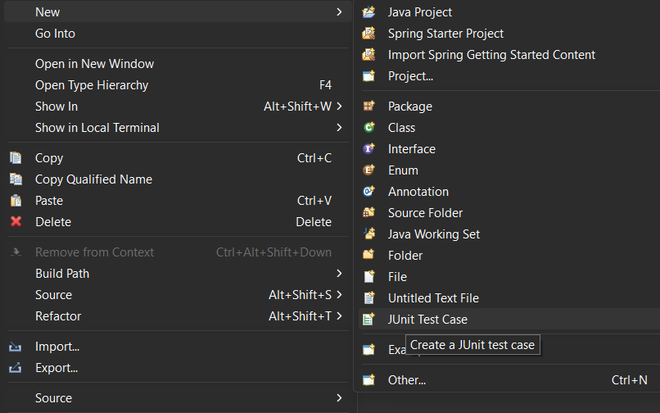Viewport: 660px width, 413px height.
Task: Select Show in Local Terminal
Action: pos(97,128)
